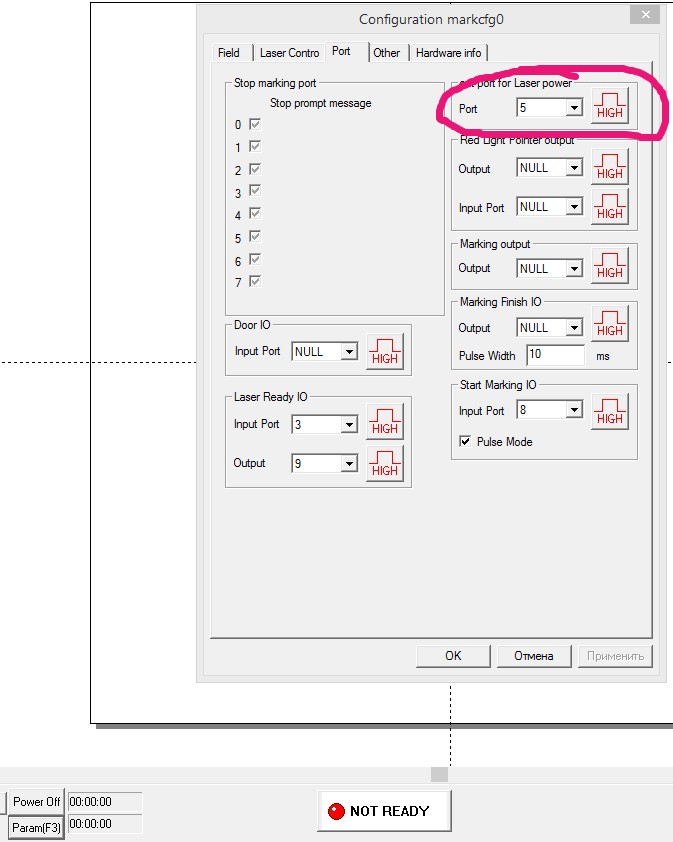Expand Door IO Input Port dropdown
The height and width of the screenshot is (842, 673).
[348, 352]
